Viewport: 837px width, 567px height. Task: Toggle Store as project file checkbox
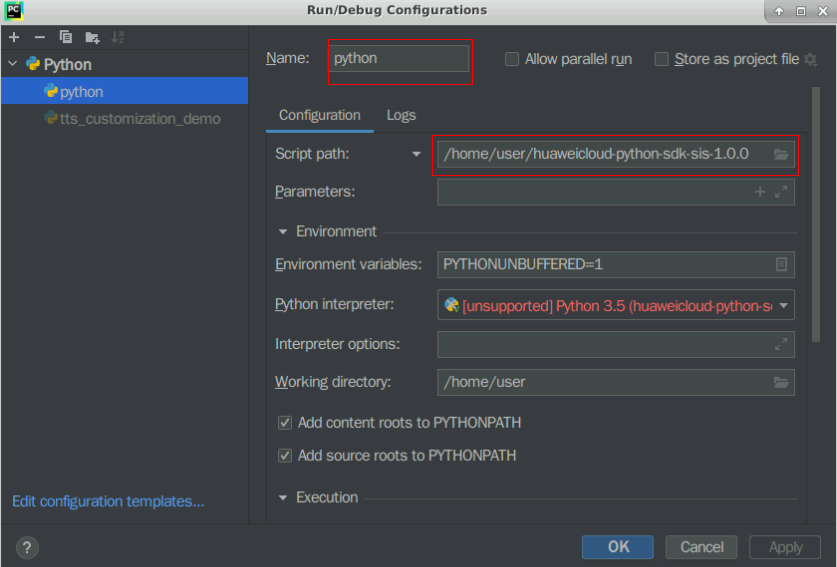point(661,59)
